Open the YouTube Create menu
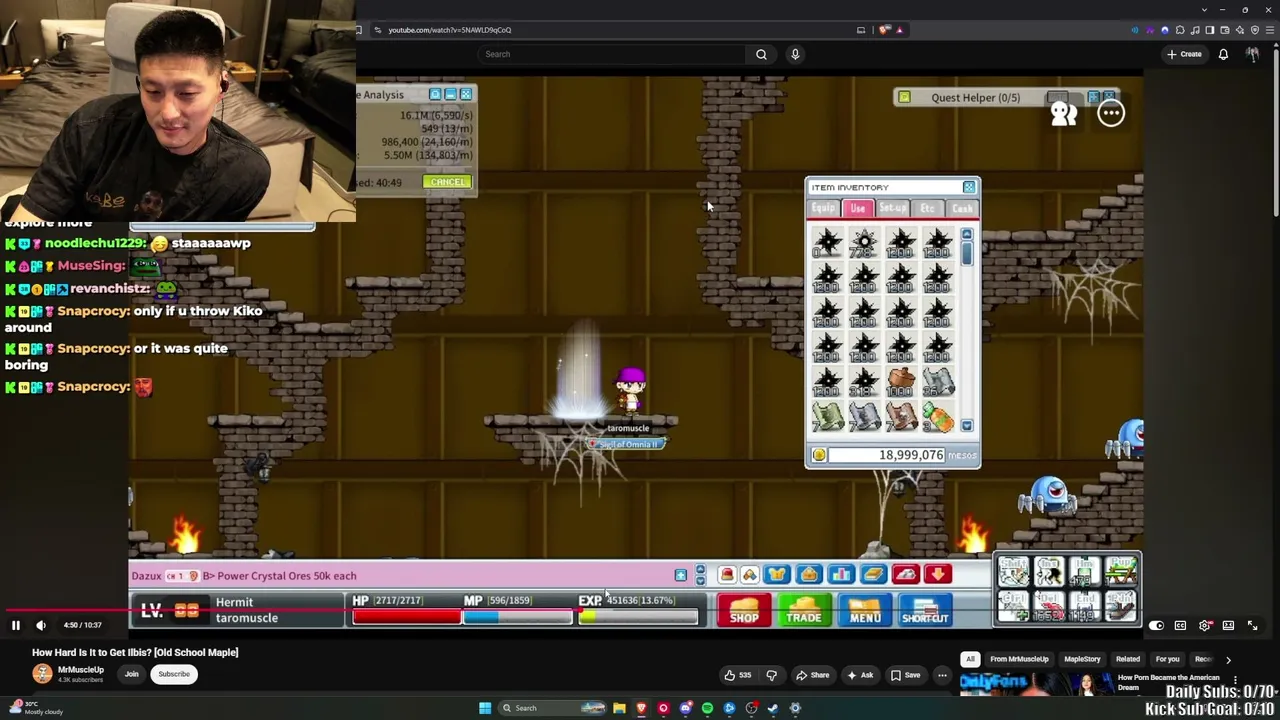 tap(1184, 54)
